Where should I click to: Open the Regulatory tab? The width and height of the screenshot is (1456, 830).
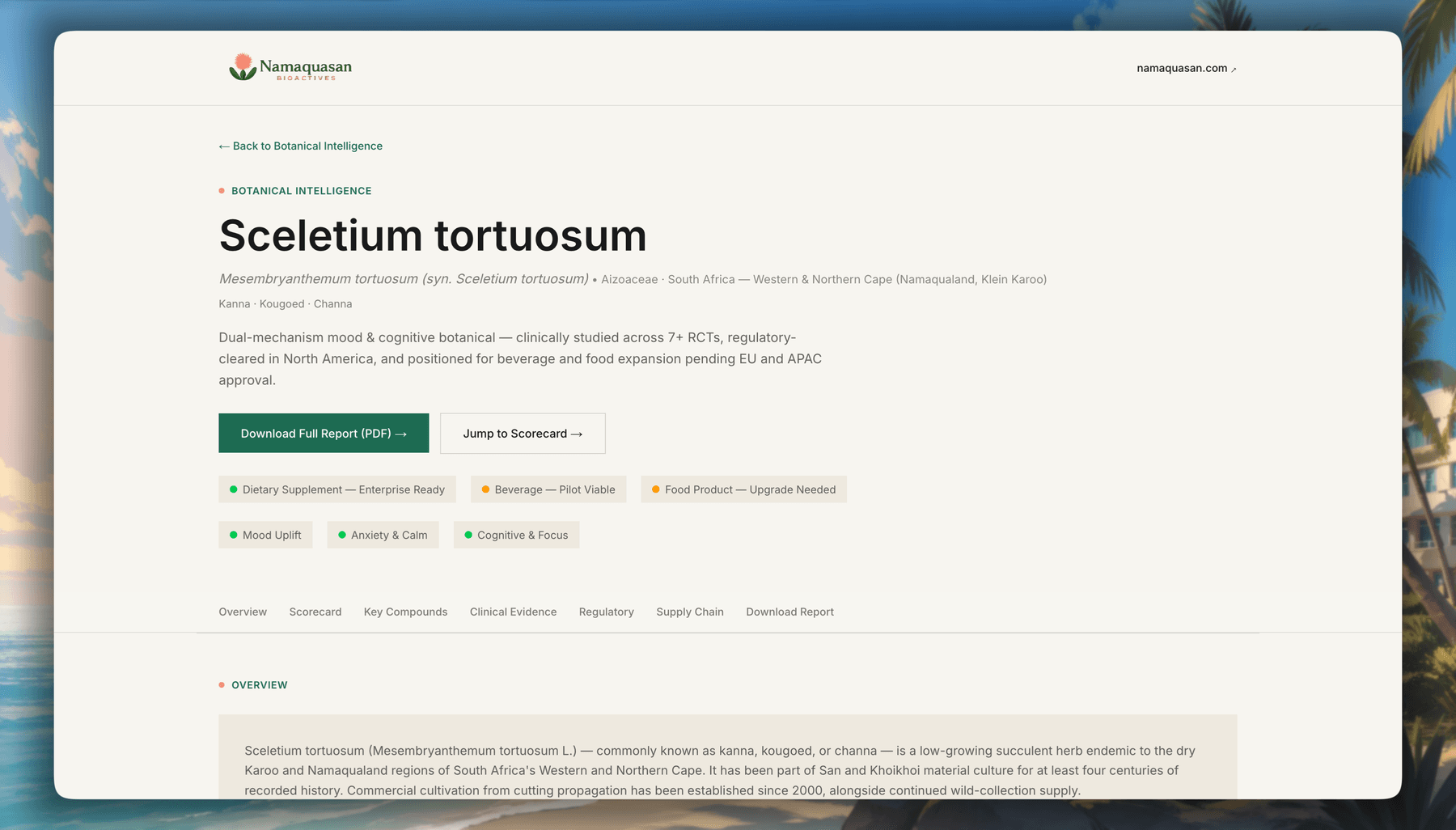tap(607, 612)
